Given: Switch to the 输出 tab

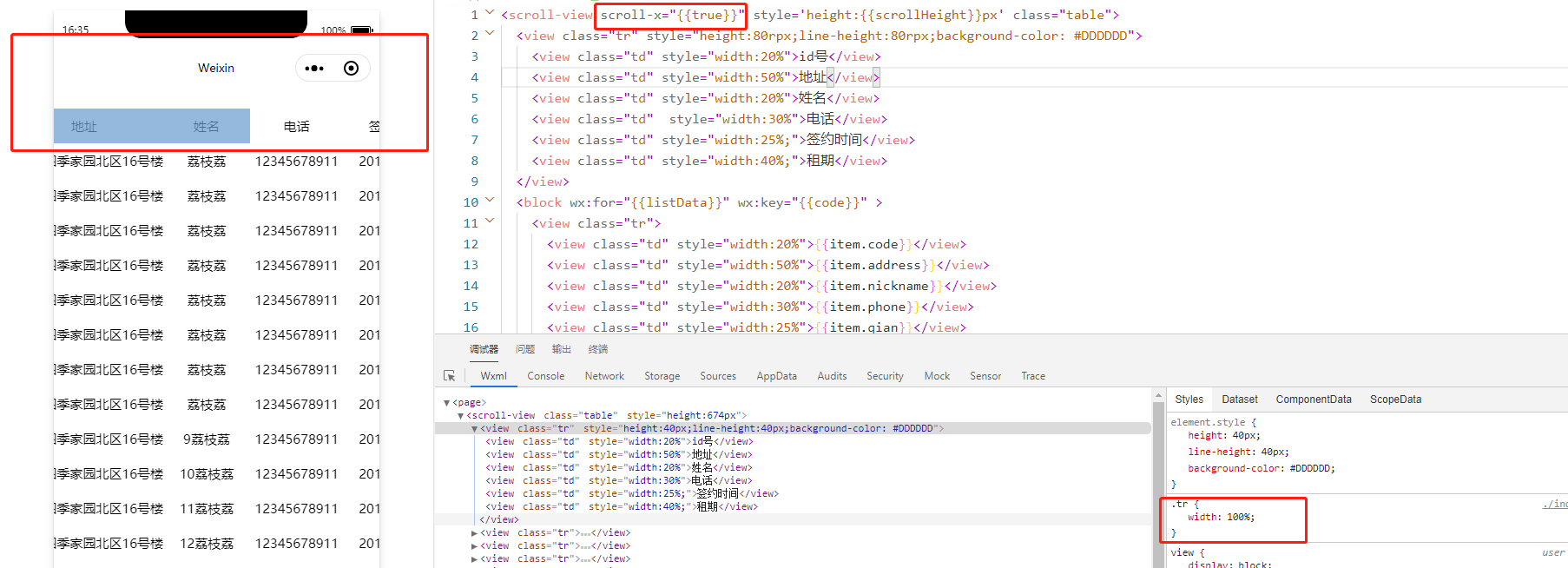Looking at the screenshot, I should click(562, 349).
